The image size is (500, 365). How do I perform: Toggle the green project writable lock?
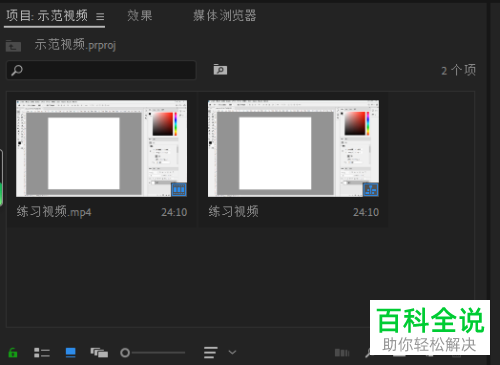point(13,352)
